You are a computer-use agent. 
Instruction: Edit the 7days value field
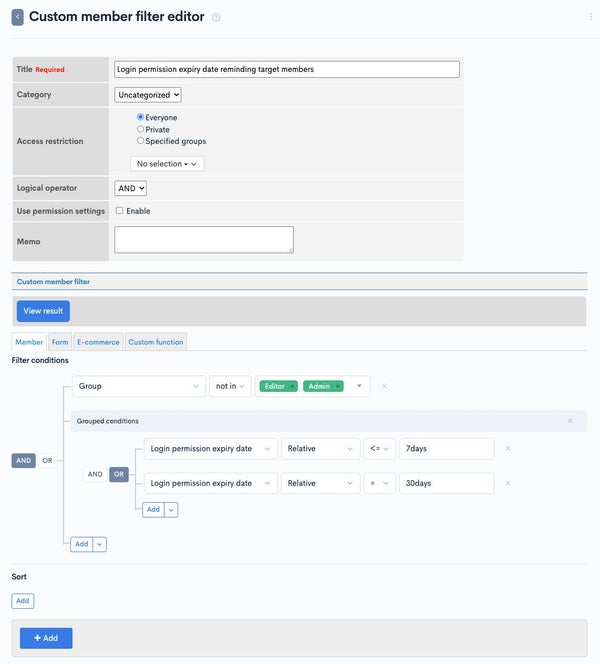tap(446, 449)
